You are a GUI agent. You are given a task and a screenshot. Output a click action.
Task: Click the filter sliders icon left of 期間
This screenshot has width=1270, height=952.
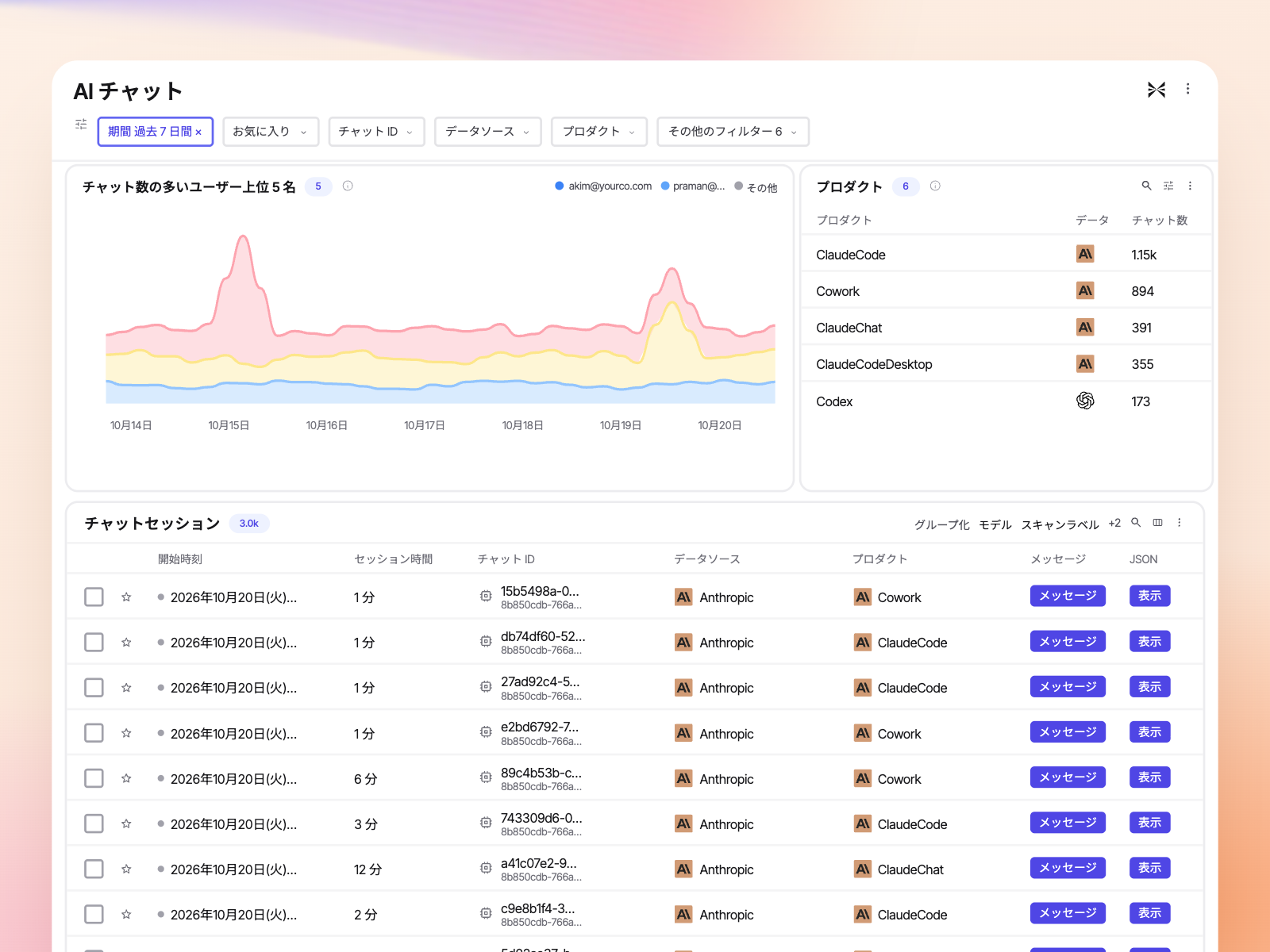[x=81, y=125]
